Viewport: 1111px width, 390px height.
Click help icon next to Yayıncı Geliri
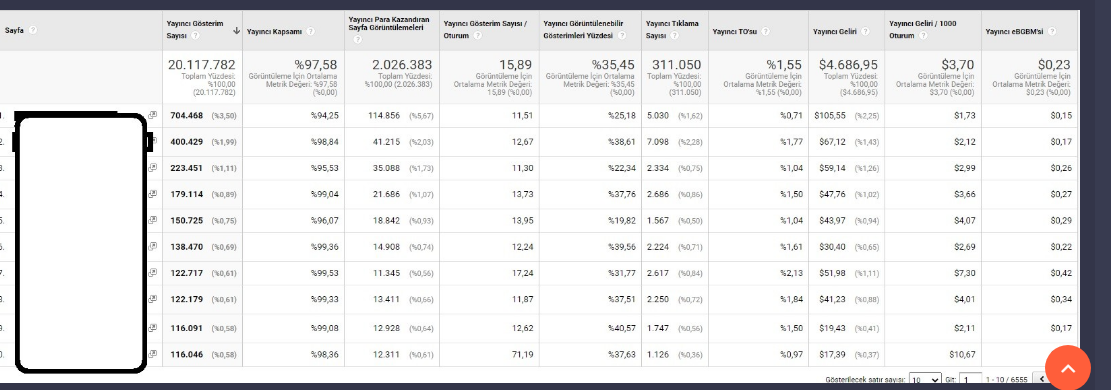pyautogui.click(x=865, y=31)
